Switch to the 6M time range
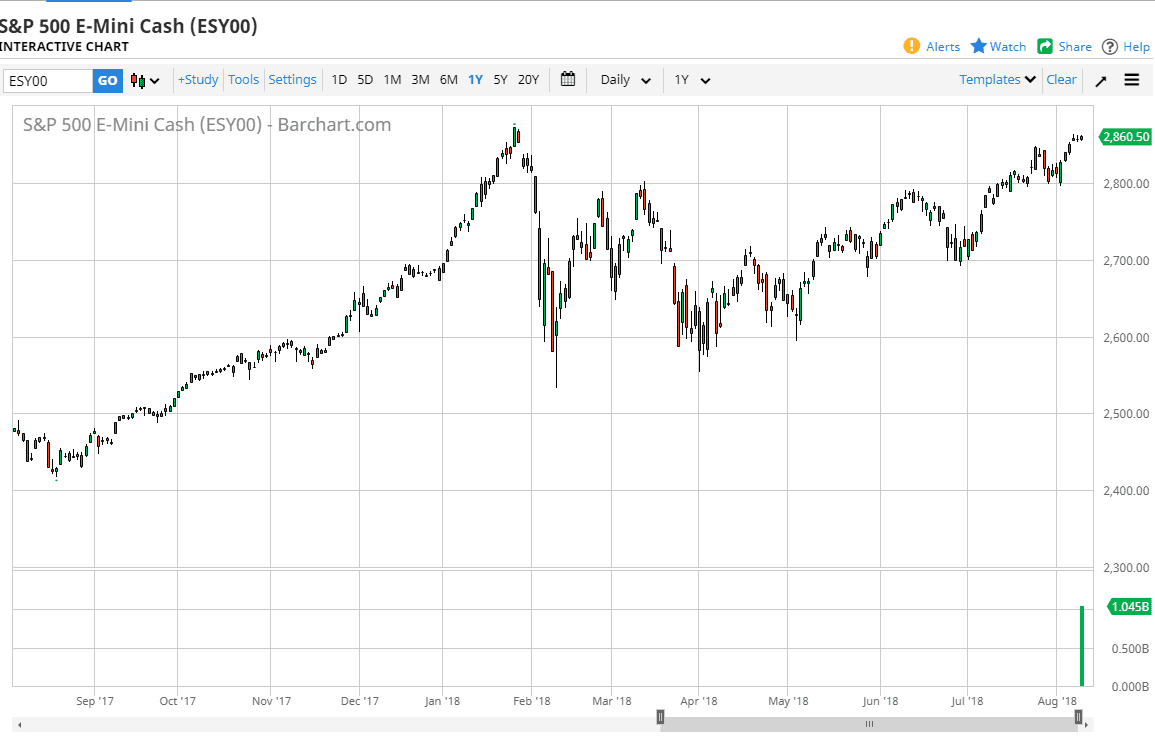The image size is (1155, 740). coord(448,80)
